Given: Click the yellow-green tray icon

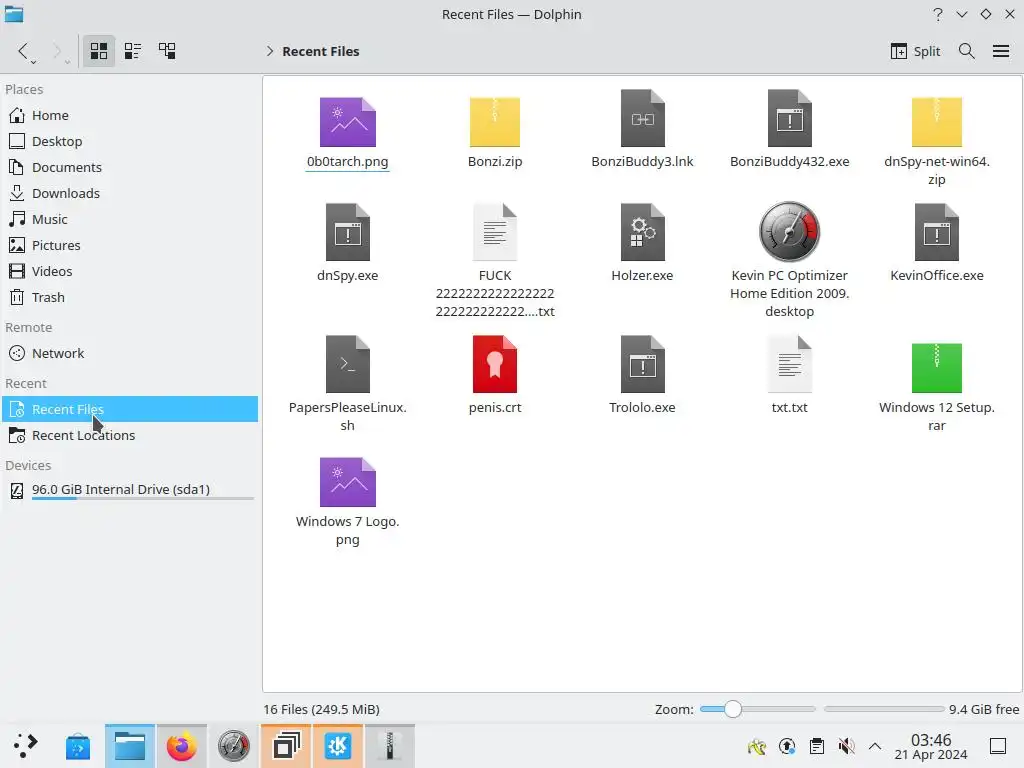Looking at the screenshot, I should (757, 746).
